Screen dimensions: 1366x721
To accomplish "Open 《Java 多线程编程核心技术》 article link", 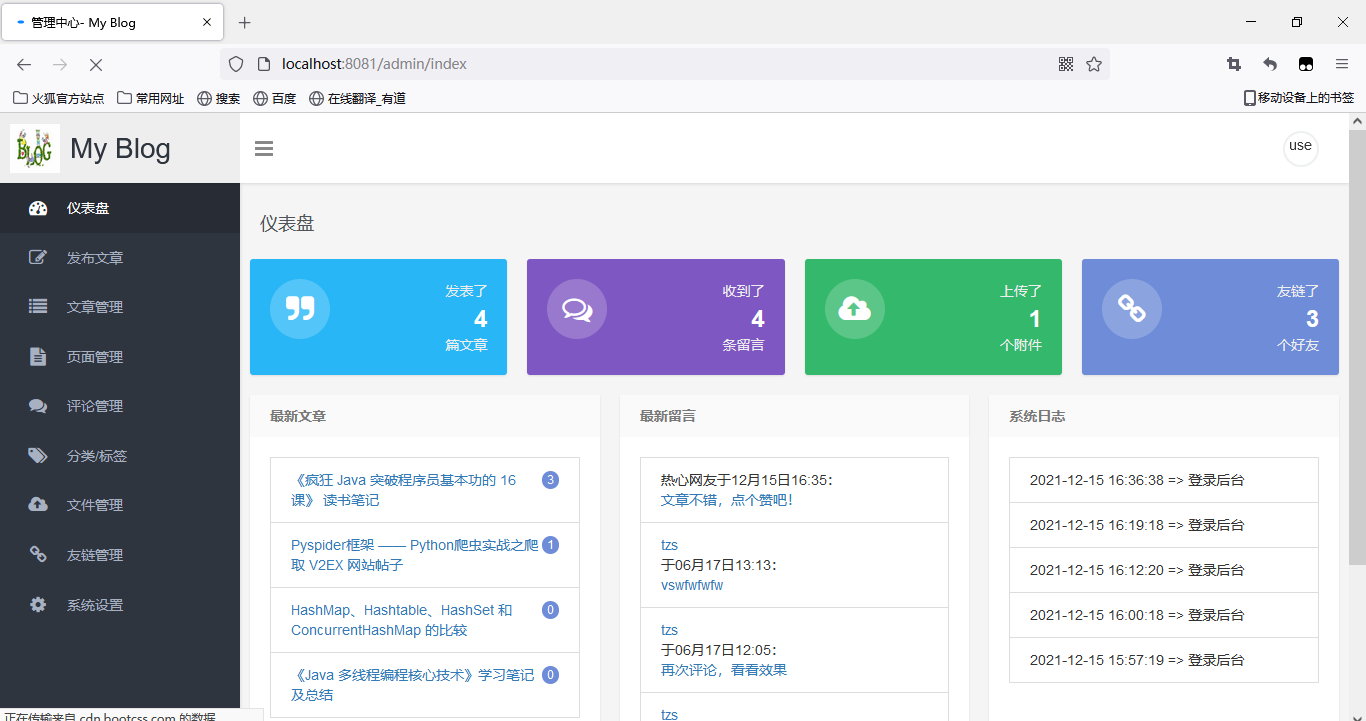I will click(413, 685).
